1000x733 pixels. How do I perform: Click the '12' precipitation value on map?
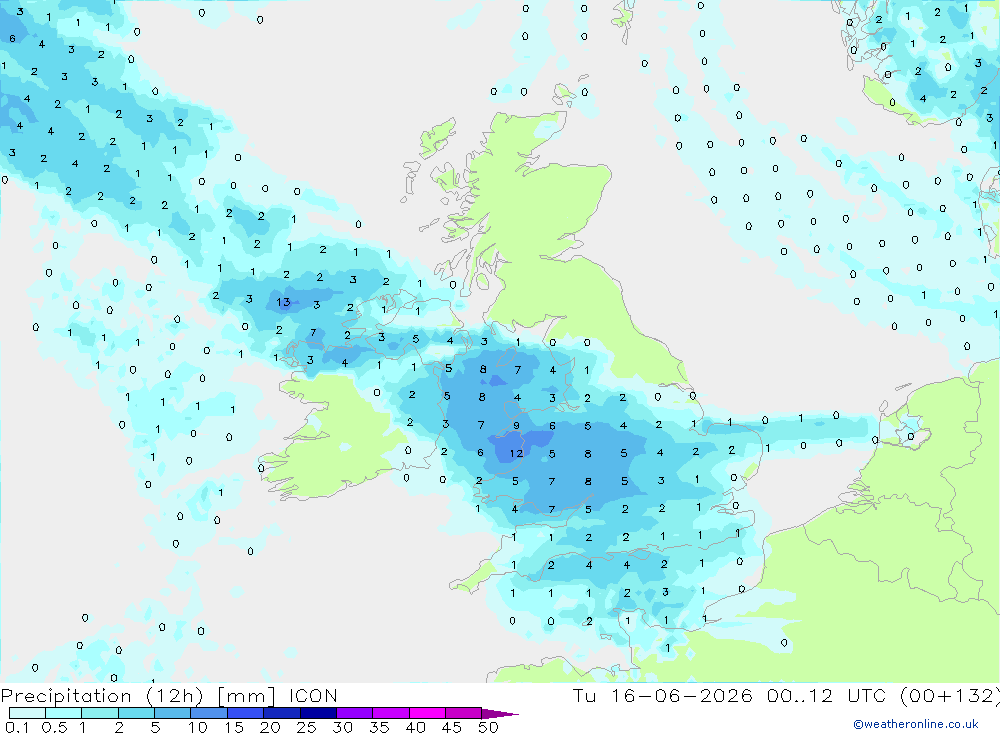point(517,454)
